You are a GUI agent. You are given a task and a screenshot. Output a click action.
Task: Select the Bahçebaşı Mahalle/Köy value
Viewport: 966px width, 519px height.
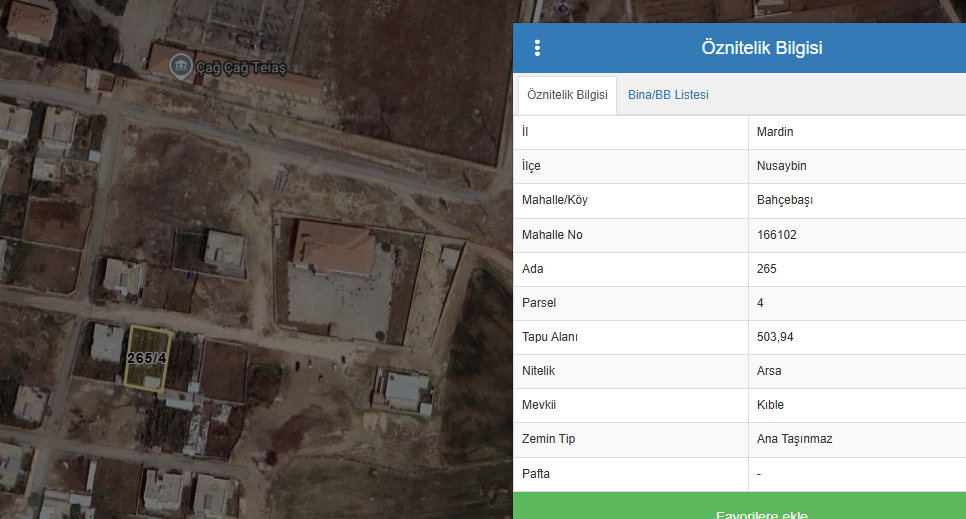coord(785,200)
